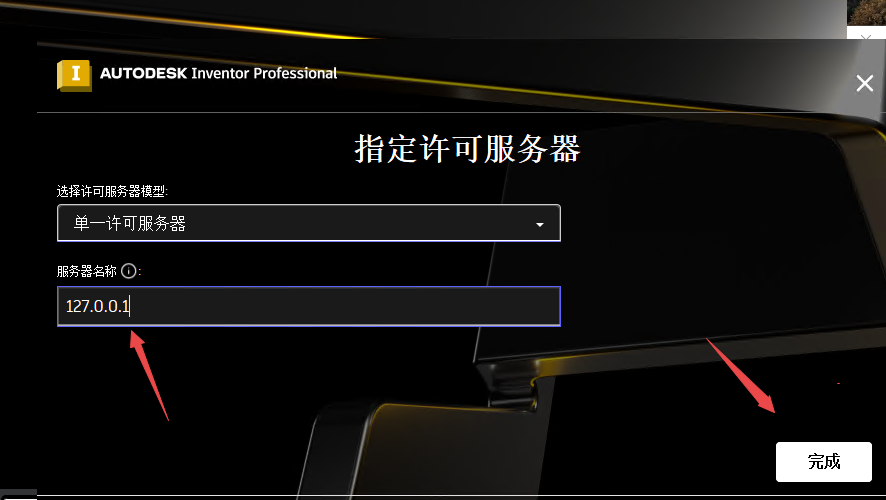Click the dropdown arrow in server model box
The width and height of the screenshot is (886, 500).
(x=540, y=224)
